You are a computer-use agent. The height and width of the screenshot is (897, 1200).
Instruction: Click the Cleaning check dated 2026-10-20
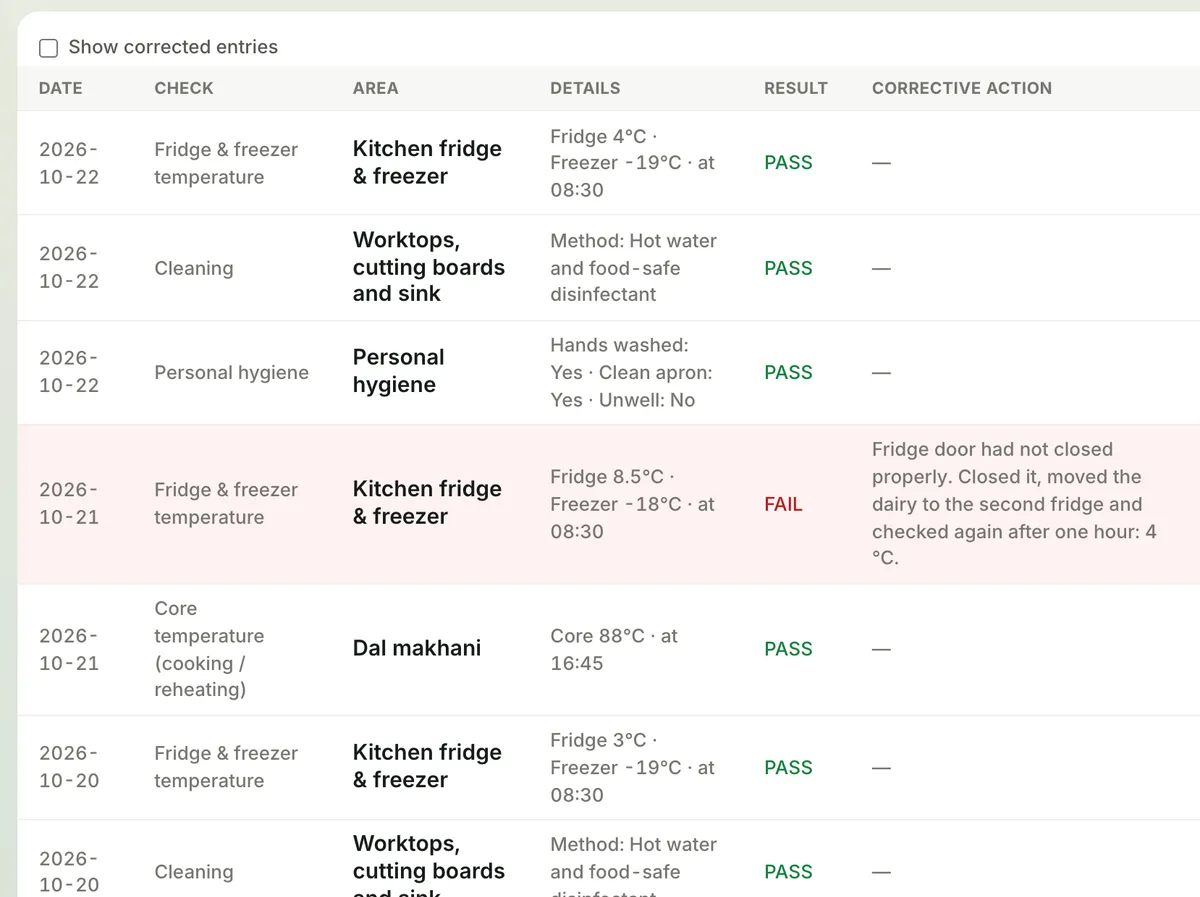tap(194, 872)
